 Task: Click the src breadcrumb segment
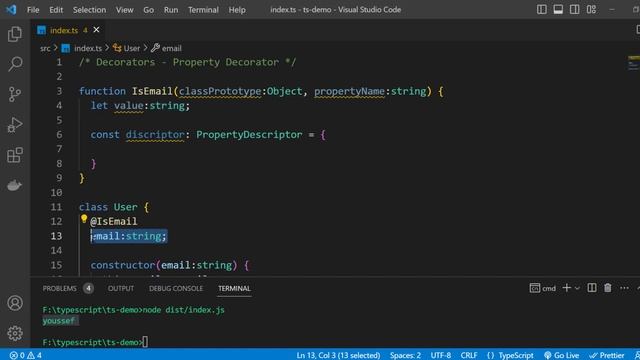(45, 48)
